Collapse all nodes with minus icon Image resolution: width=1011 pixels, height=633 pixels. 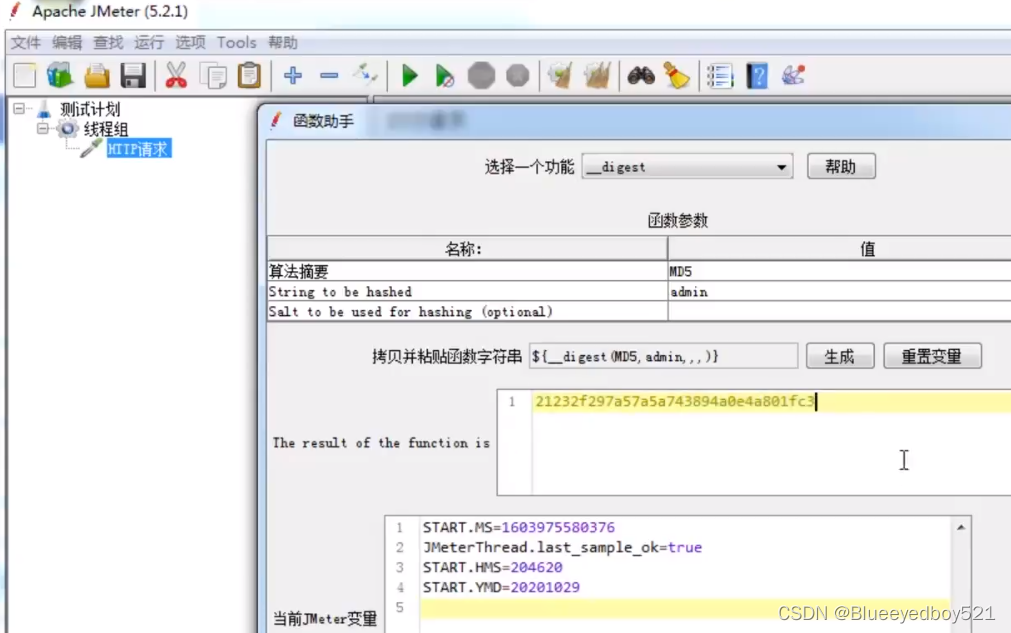pyautogui.click(x=329, y=75)
